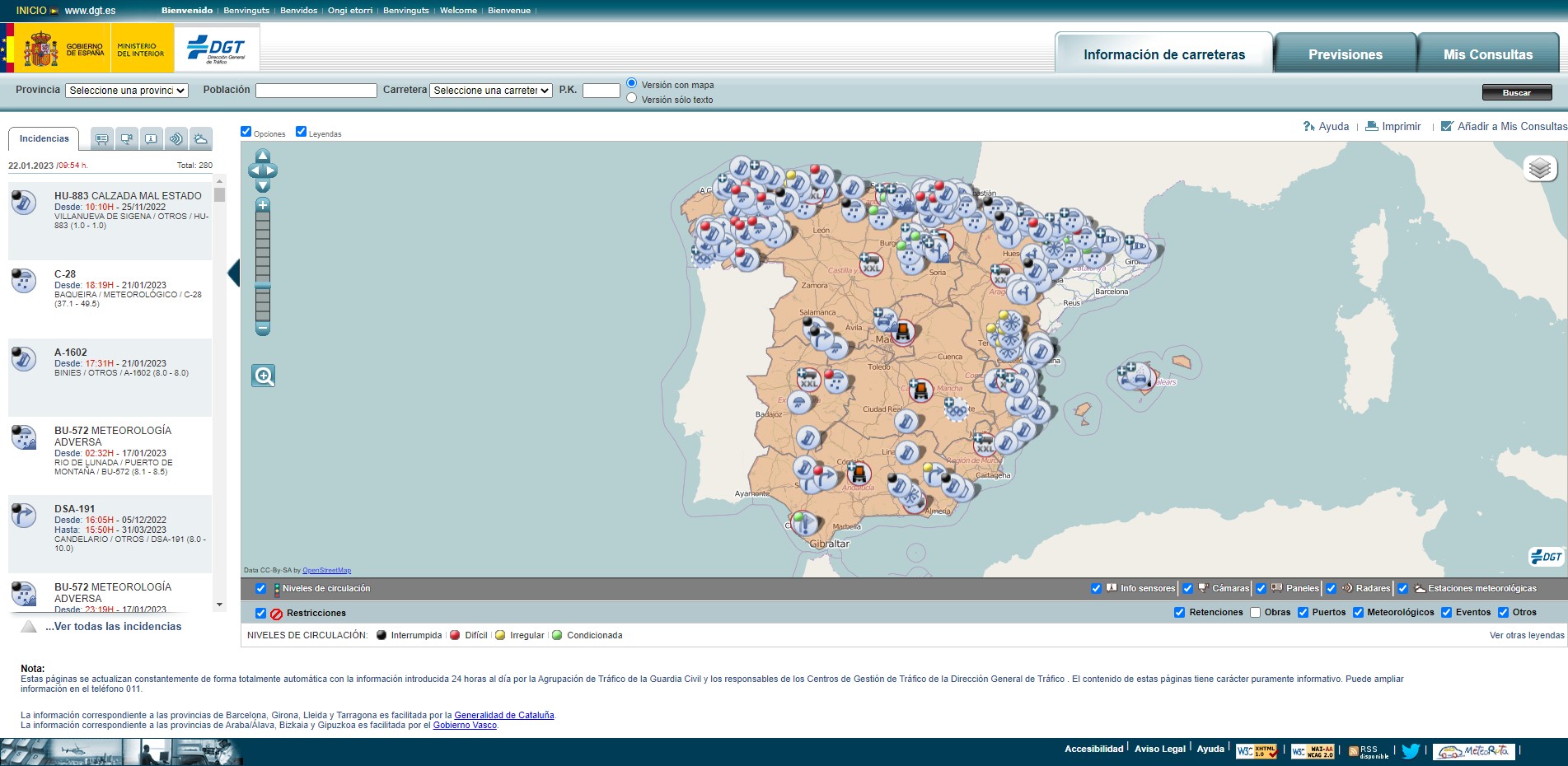The height and width of the screenshot is (766, 1568).
Task: Click the map layers switcher icon
Action: pos(1539,169)
